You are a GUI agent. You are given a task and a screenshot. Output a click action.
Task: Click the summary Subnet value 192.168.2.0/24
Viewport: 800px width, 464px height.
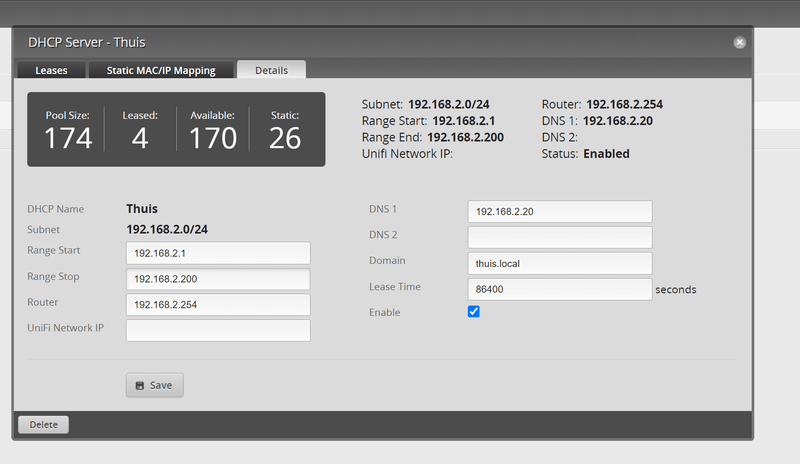click(x=448, y=104)
